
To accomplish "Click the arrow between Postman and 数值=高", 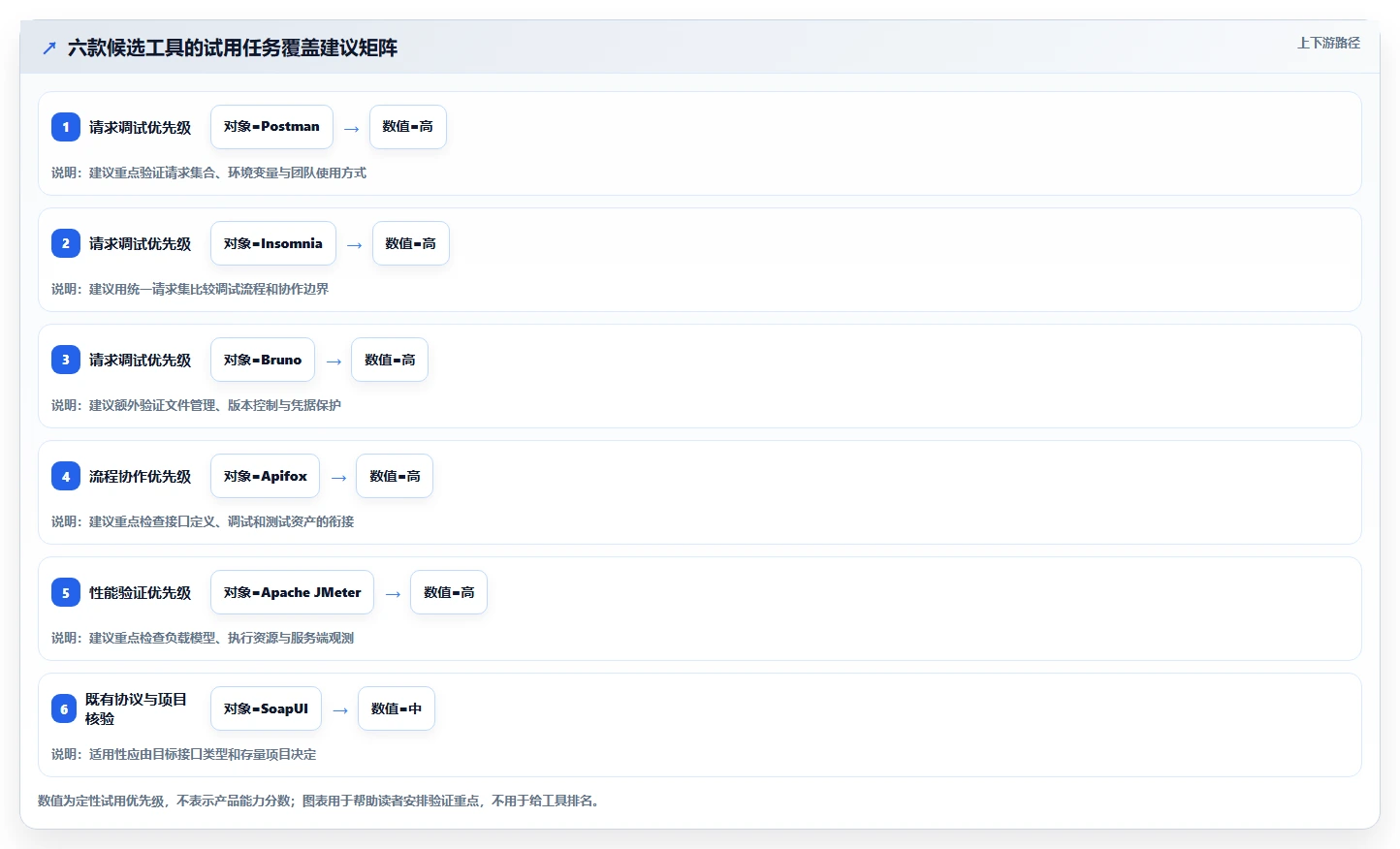I will click(351, 129).
